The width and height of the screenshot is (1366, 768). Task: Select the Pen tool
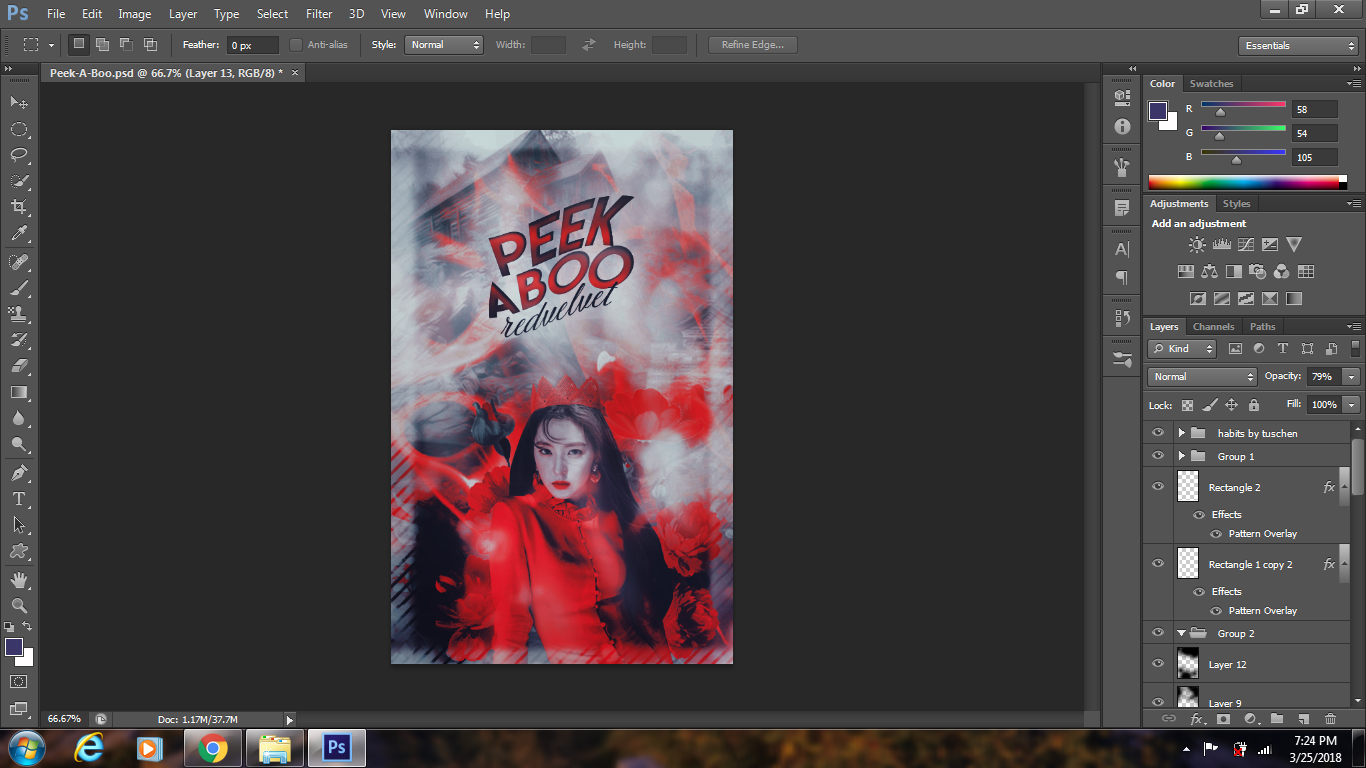[x=18, y=472]
